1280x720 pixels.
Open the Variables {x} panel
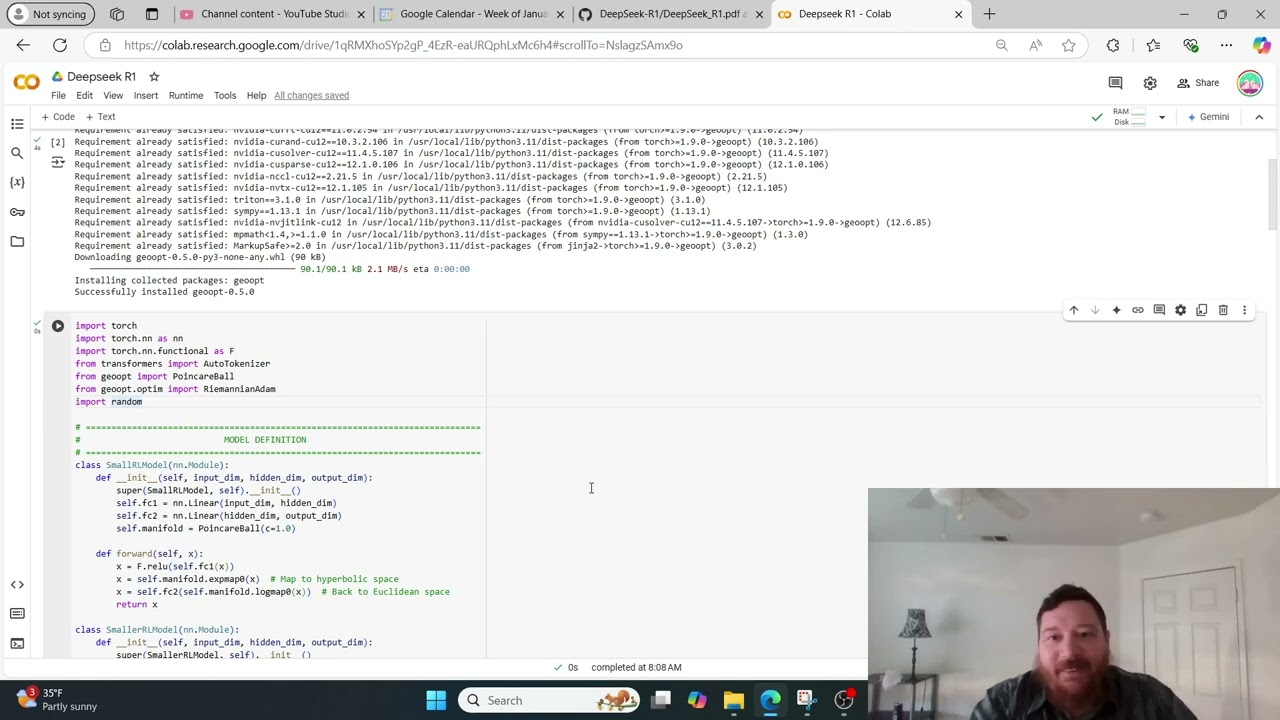coord(17,182)
